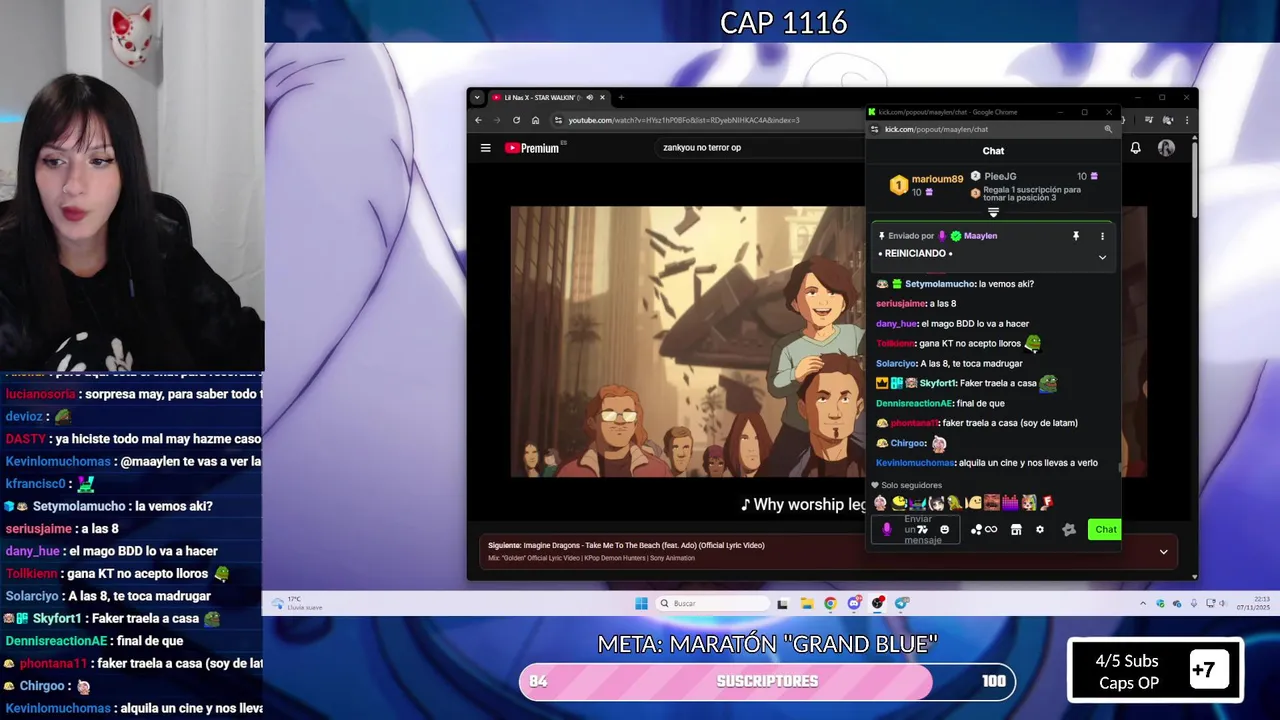
Task: Expand the REINICIANDO pinned message chevron
Action: (1102, 257)
